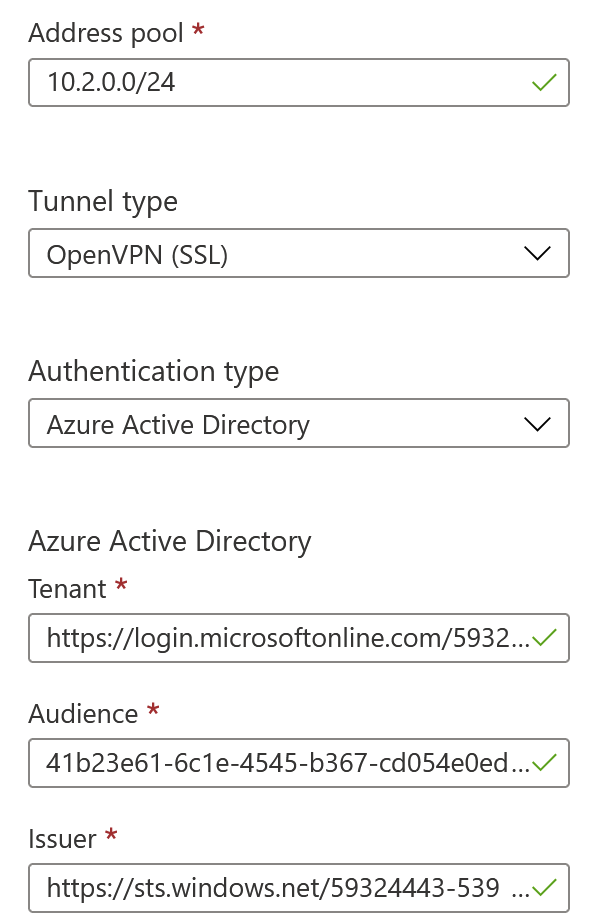
Task: Click the Issuer sts.windows.net URL field
Action: (298, 888)
